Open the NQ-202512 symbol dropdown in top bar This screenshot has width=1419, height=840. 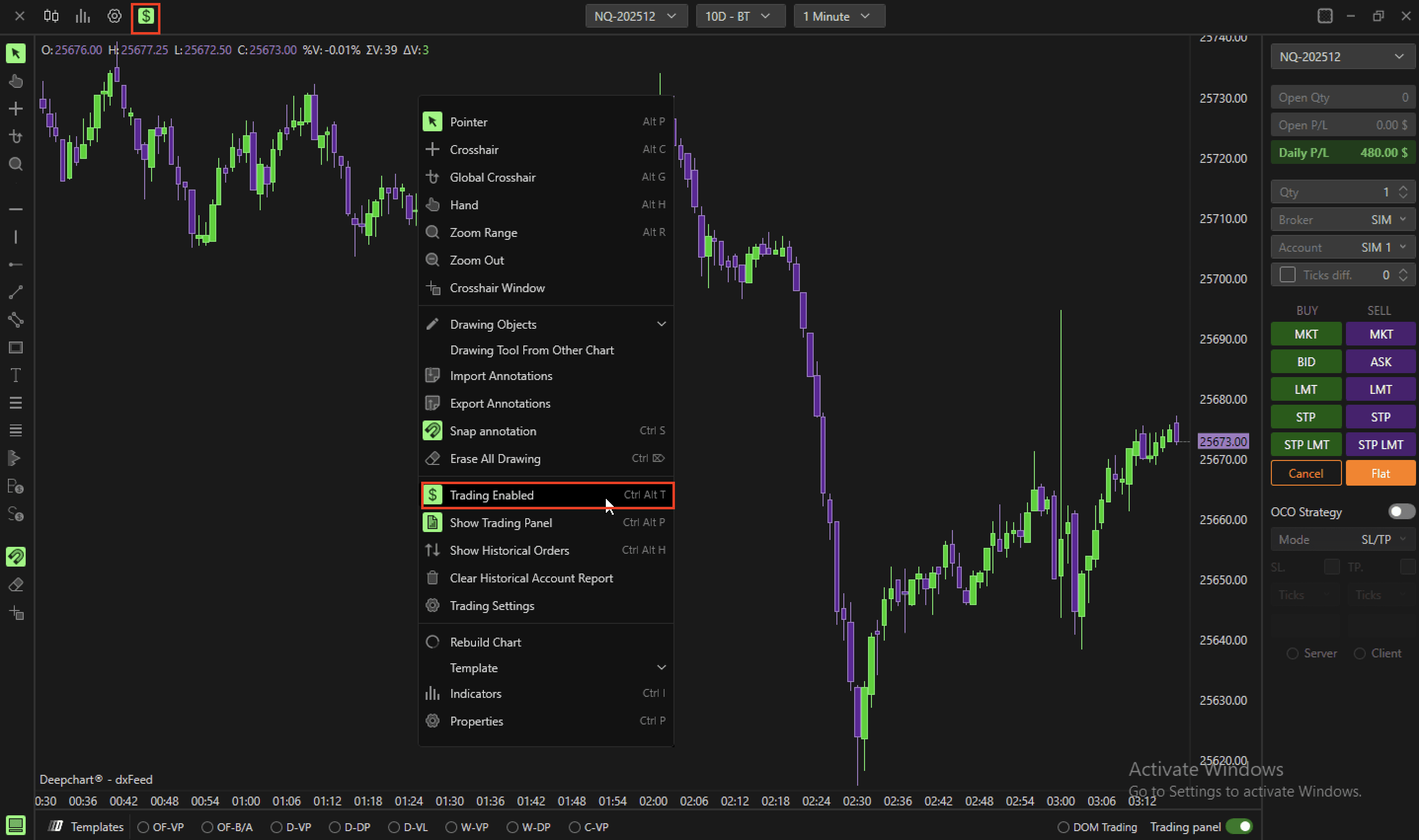pyautogui.click(x=636, y=16)
